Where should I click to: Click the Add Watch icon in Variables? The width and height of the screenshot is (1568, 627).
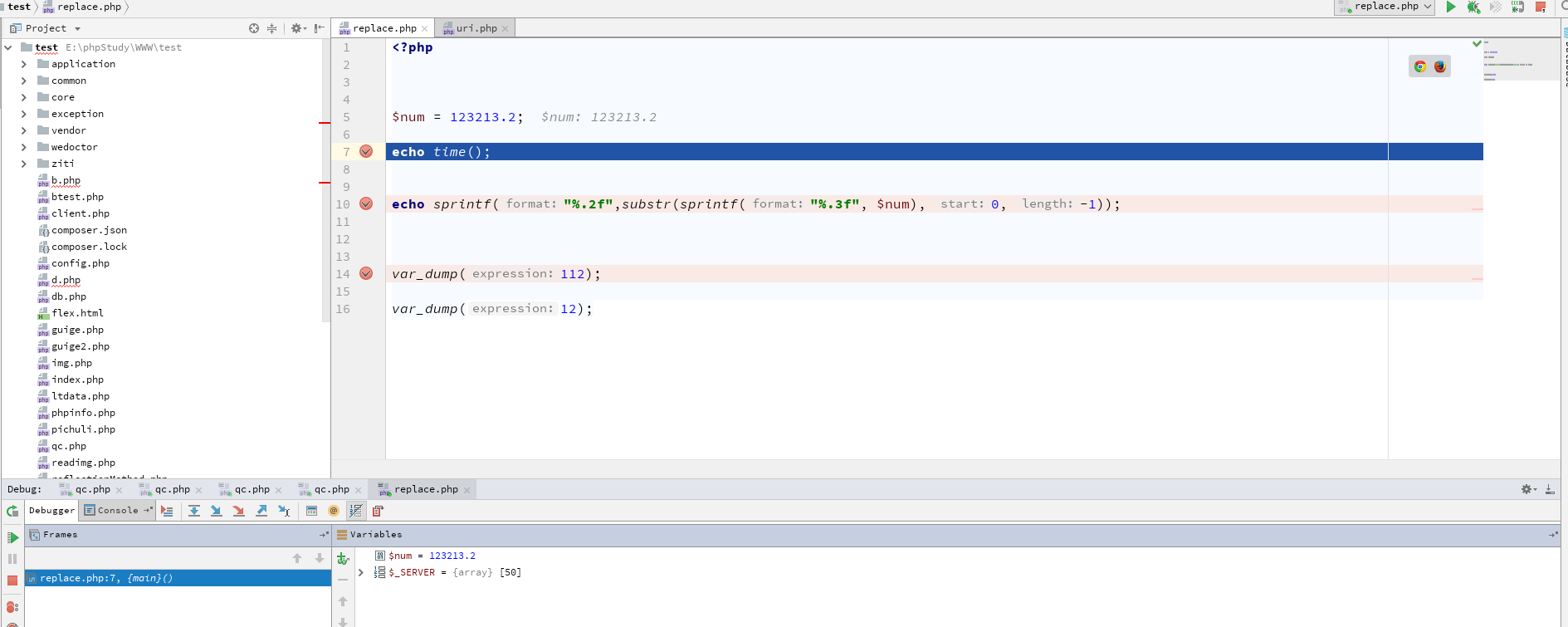343,559
